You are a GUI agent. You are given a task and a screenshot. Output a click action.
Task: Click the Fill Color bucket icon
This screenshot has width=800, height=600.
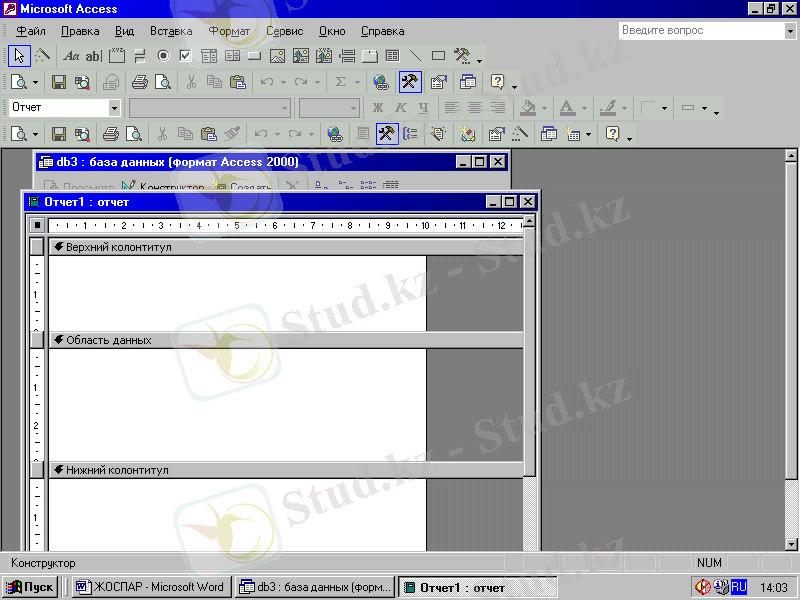[531, 108]
